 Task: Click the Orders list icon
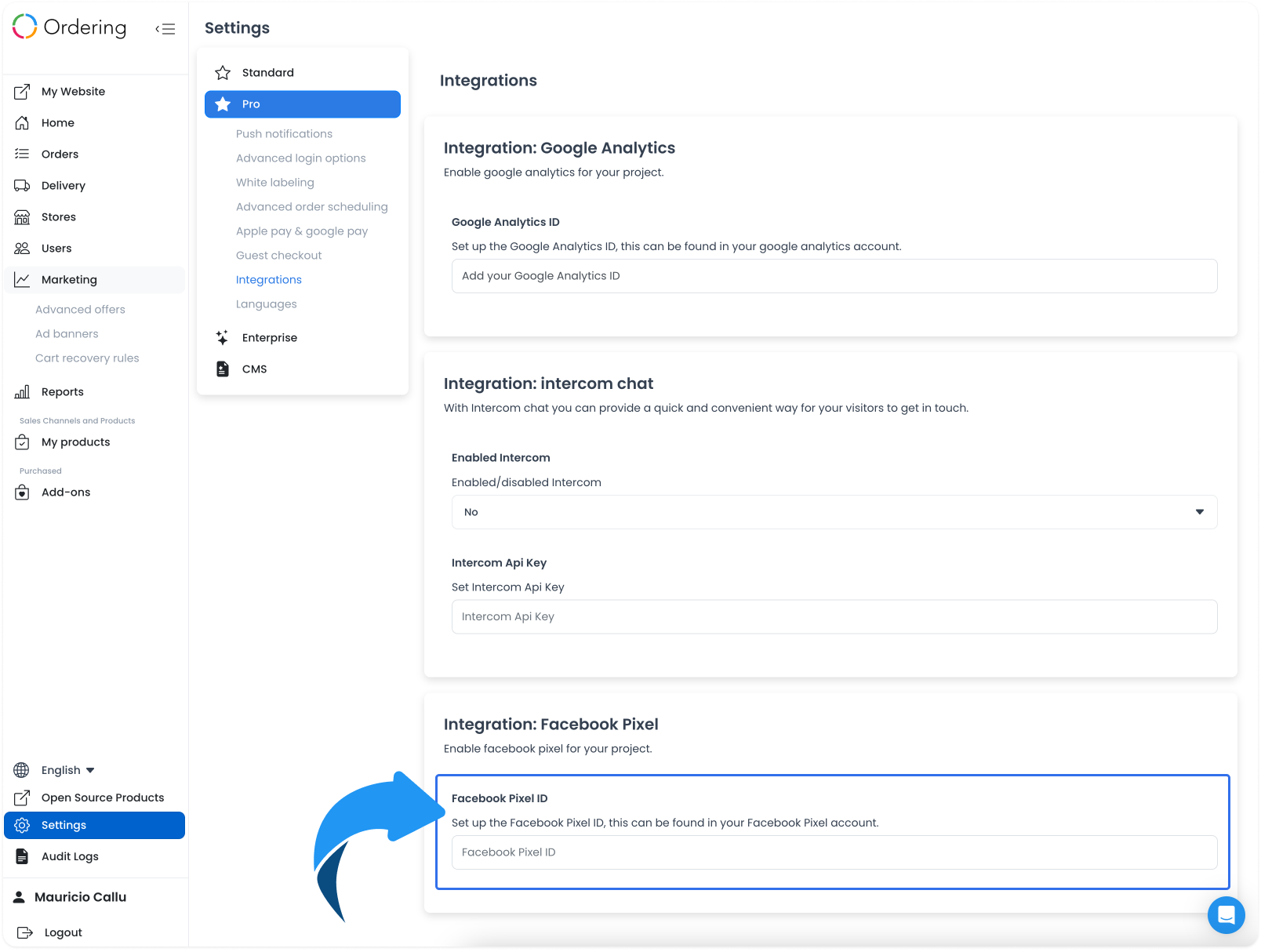pos(22,154)
